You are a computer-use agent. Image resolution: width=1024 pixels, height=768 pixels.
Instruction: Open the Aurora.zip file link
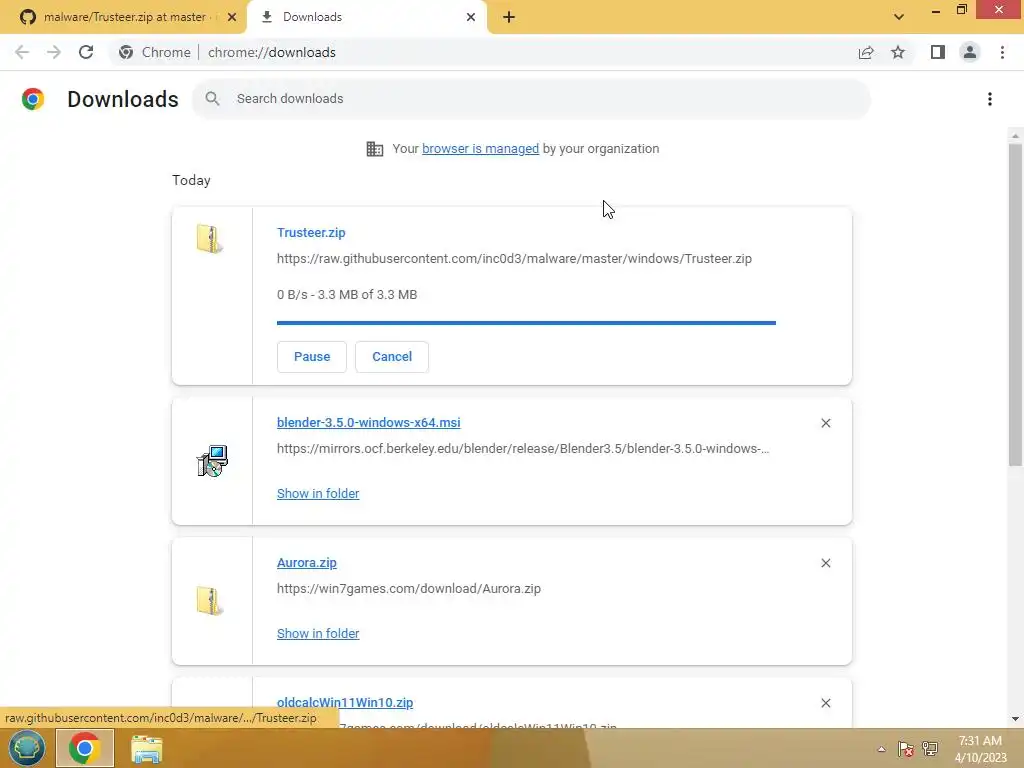coord(306,563)
